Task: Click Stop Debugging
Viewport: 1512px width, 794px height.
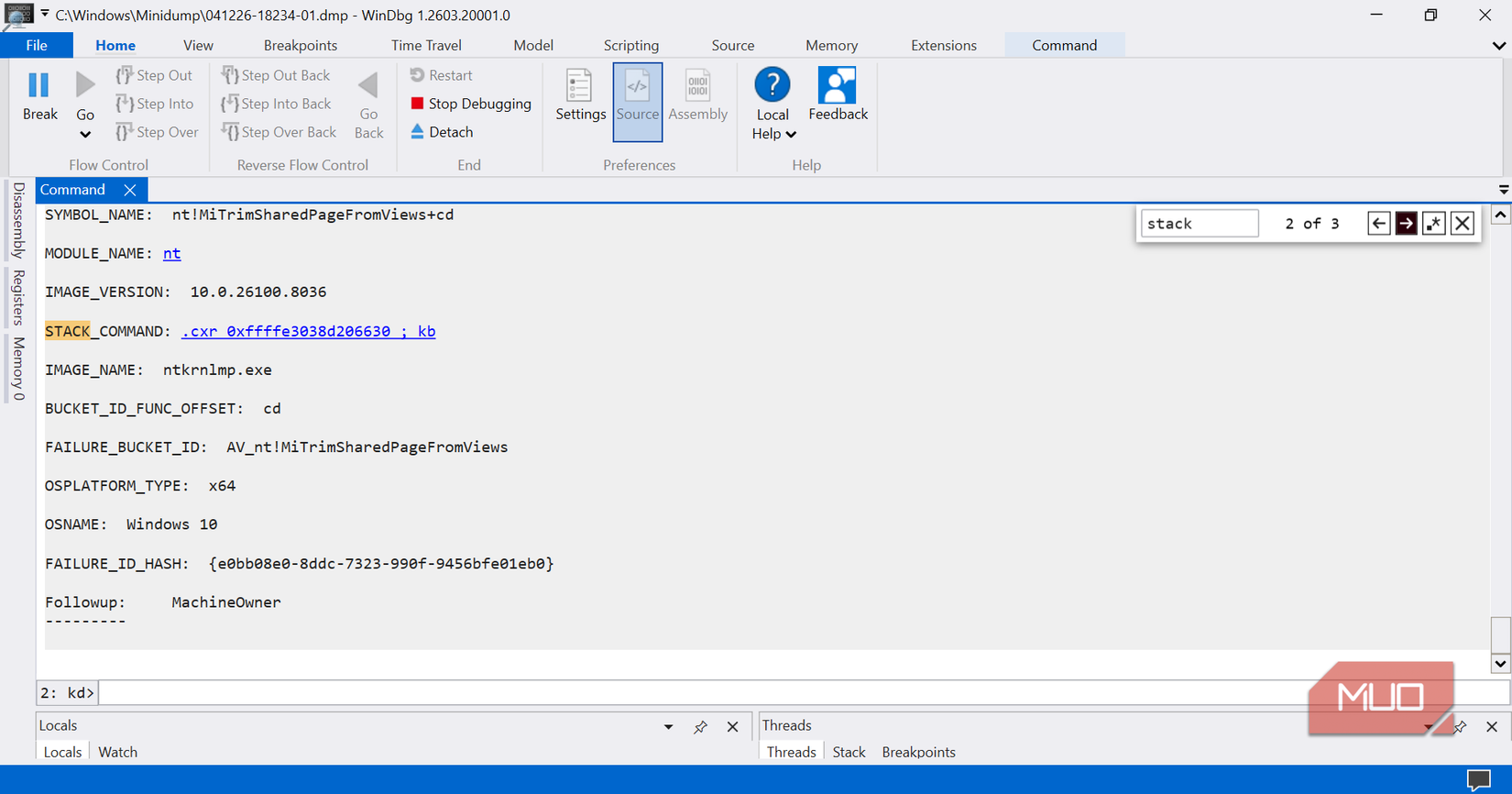Action: point(471,104)
